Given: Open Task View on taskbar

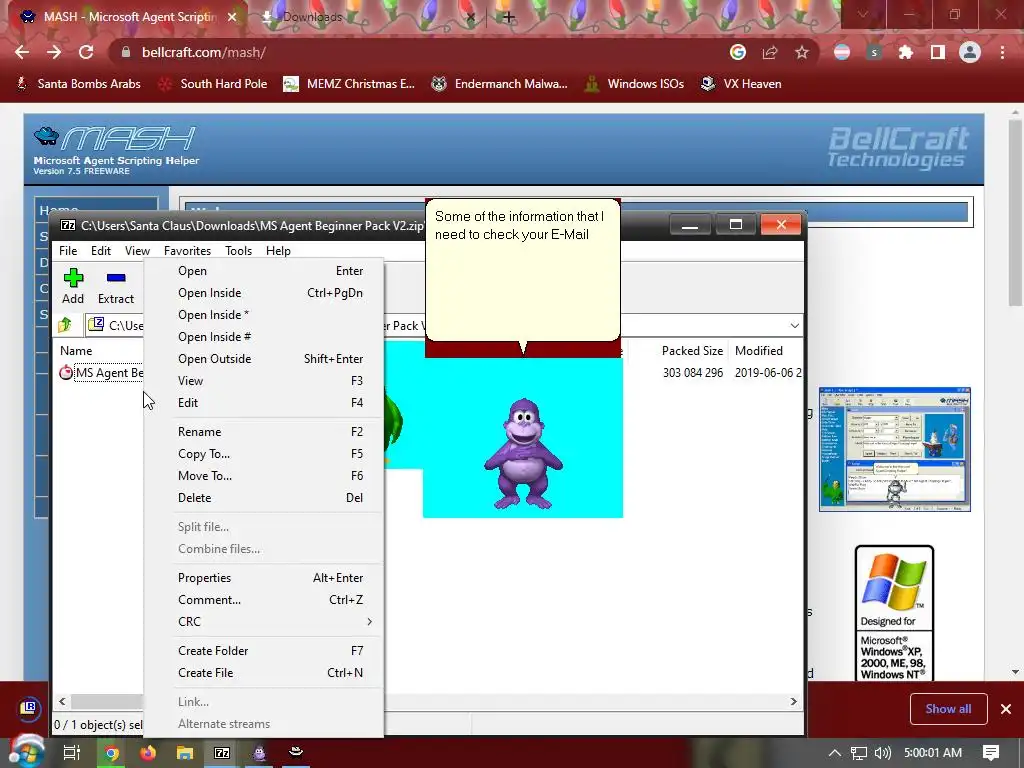Looking at the screenshot, I should coord(72,753).
